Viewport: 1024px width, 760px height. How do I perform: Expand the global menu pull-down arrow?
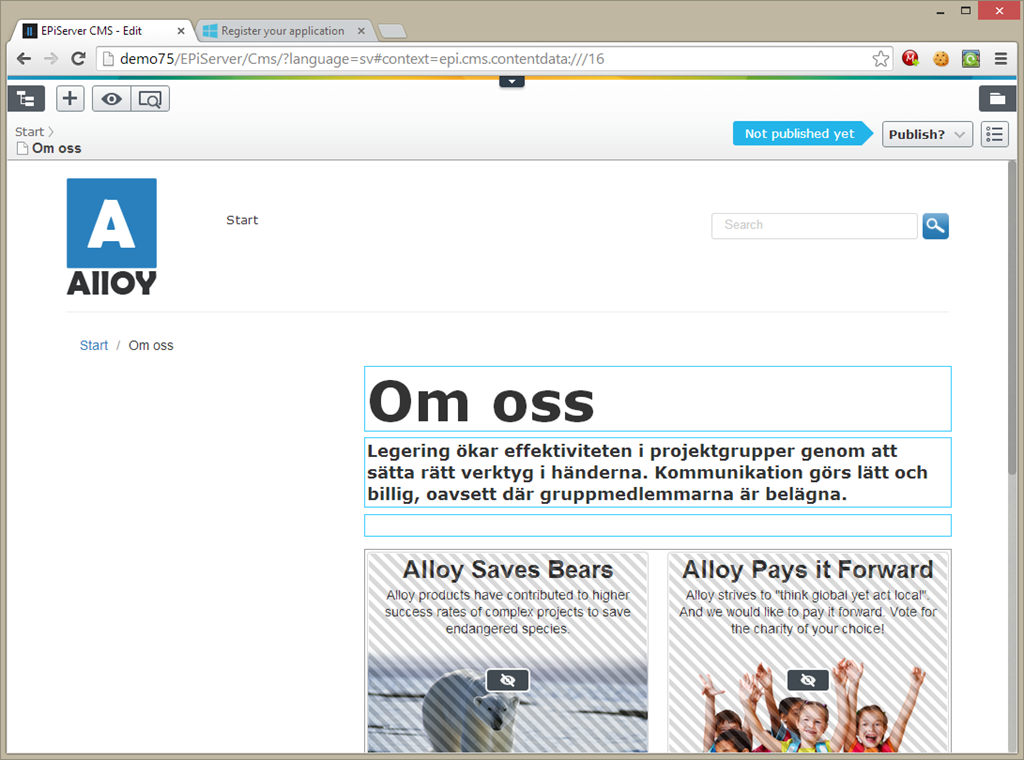point(512,81)
